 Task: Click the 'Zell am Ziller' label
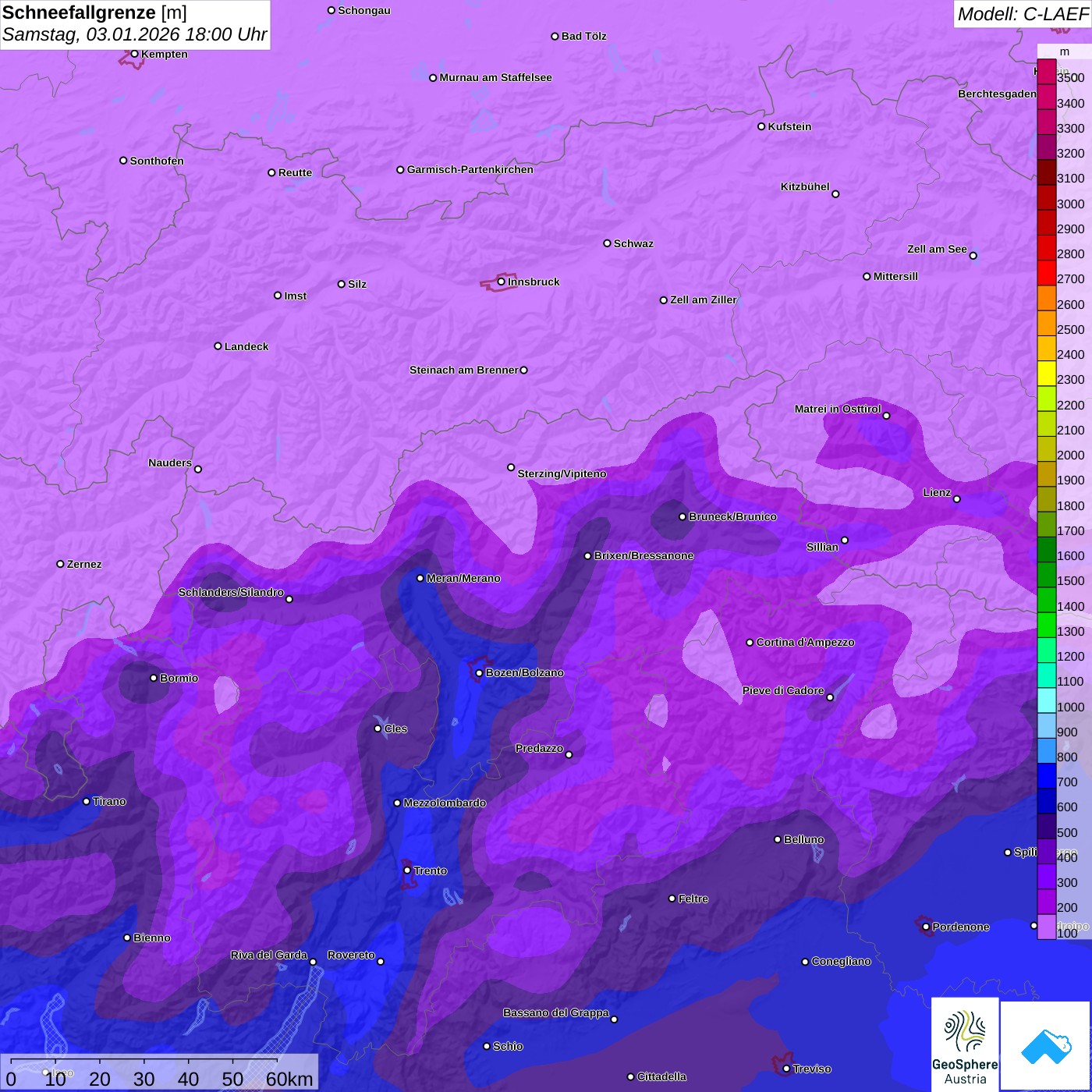pos(704,300)
